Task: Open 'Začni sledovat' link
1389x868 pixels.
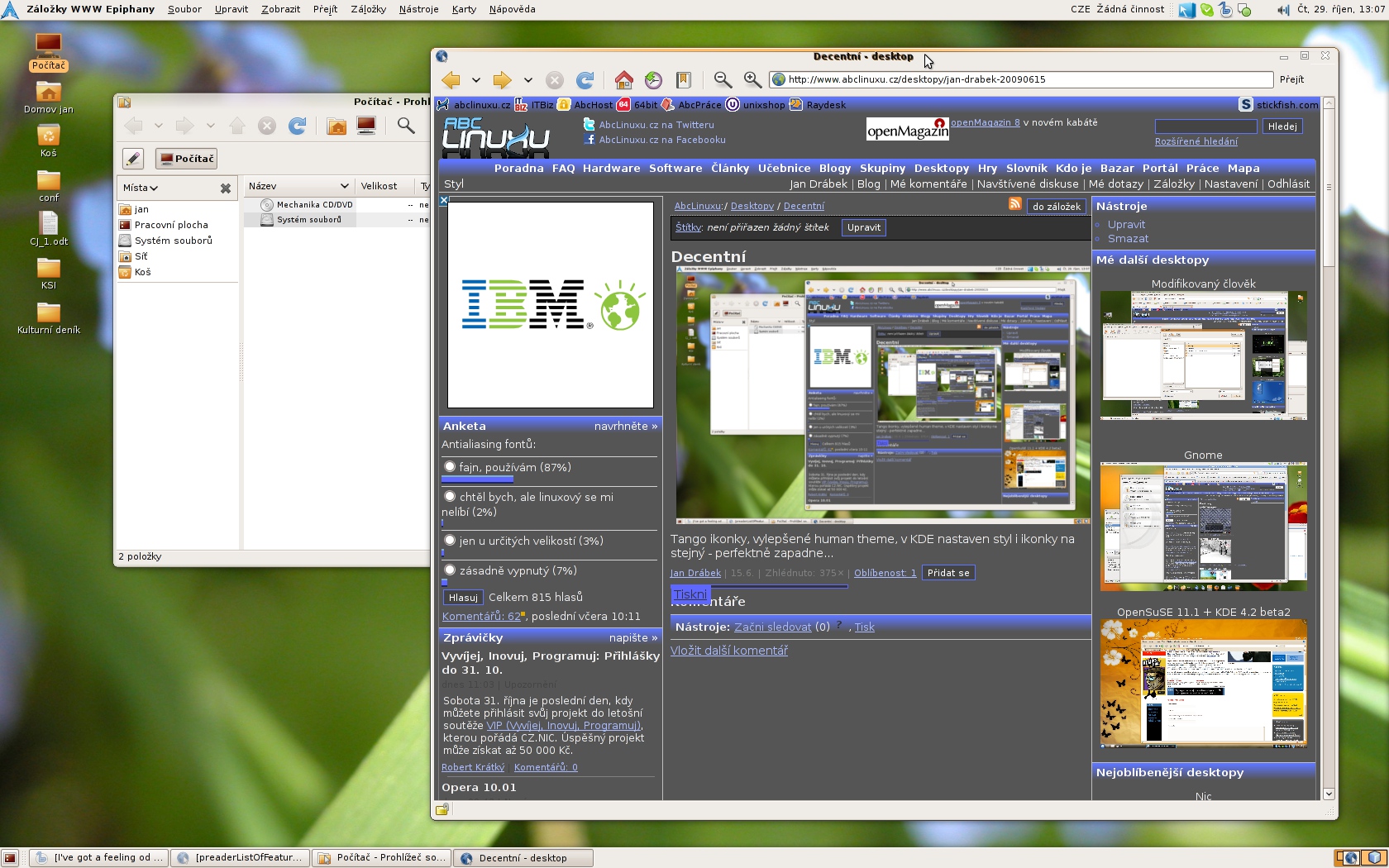Action: click(x=772, y=627)
